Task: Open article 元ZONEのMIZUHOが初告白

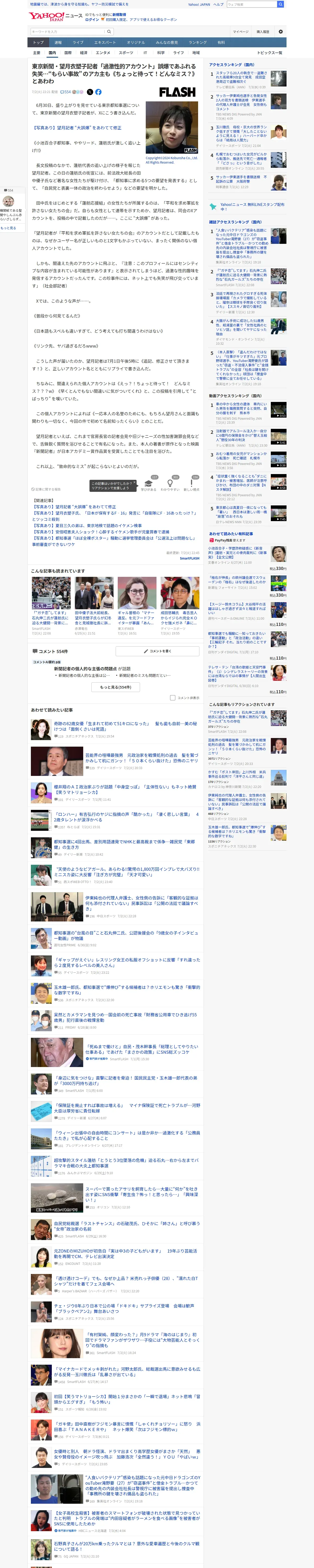Action: (x=125, y=1253)
